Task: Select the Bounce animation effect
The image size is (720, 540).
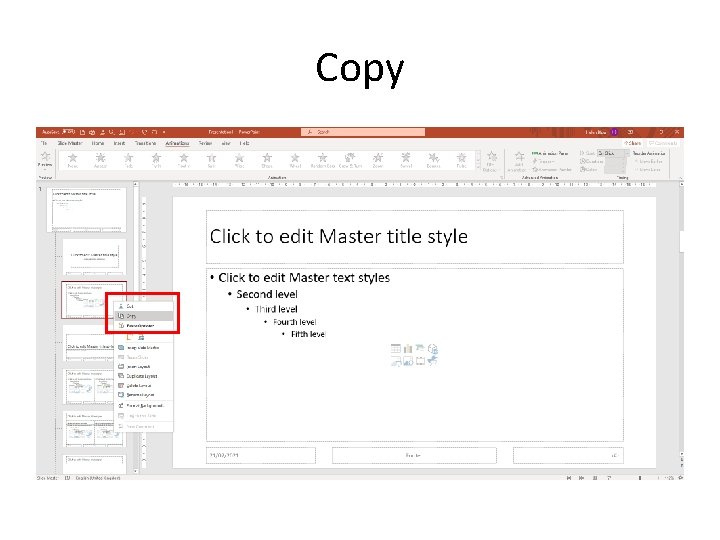Action: [433, 160]
